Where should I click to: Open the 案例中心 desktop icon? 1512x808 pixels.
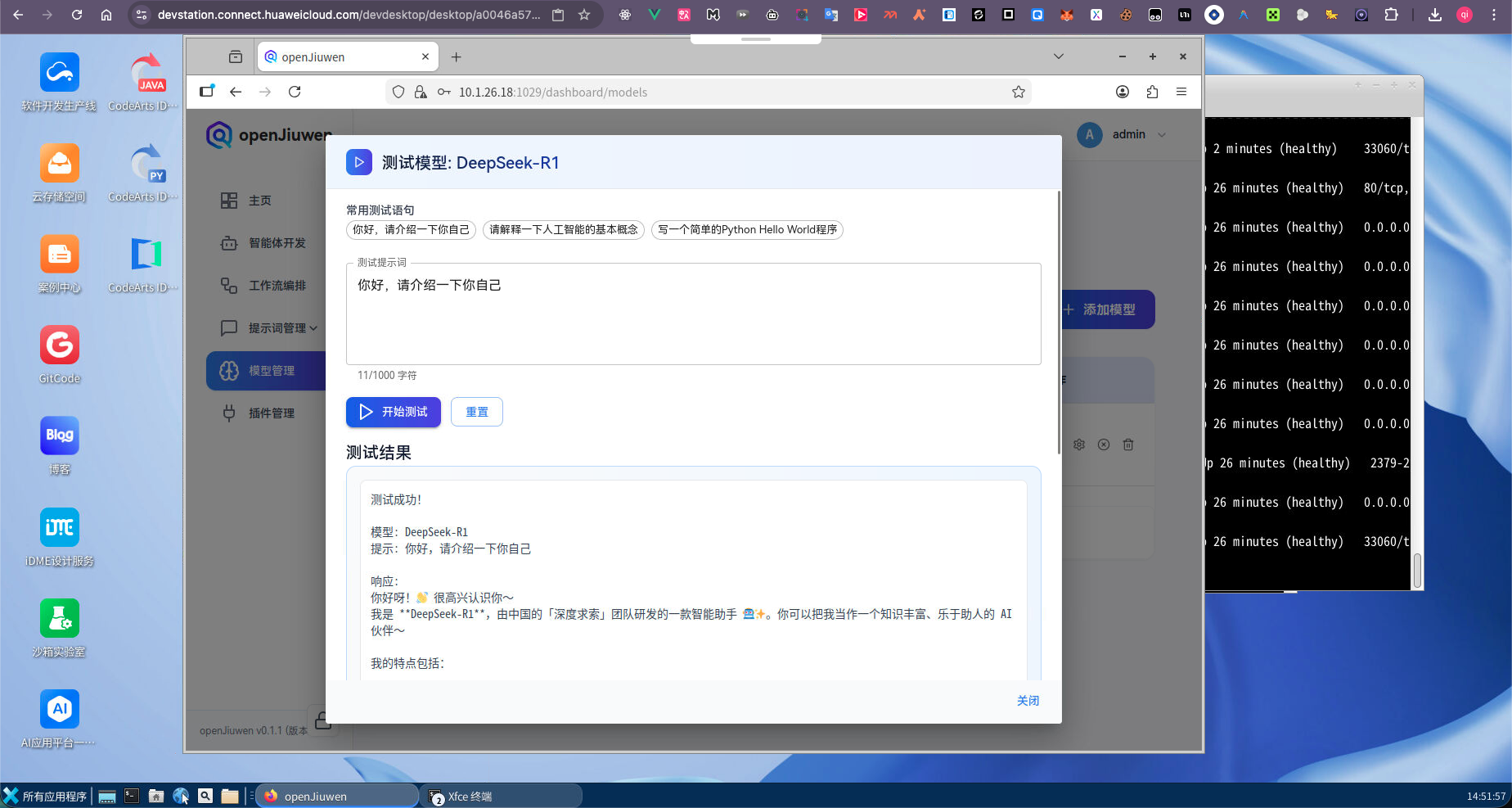(59, 264)
